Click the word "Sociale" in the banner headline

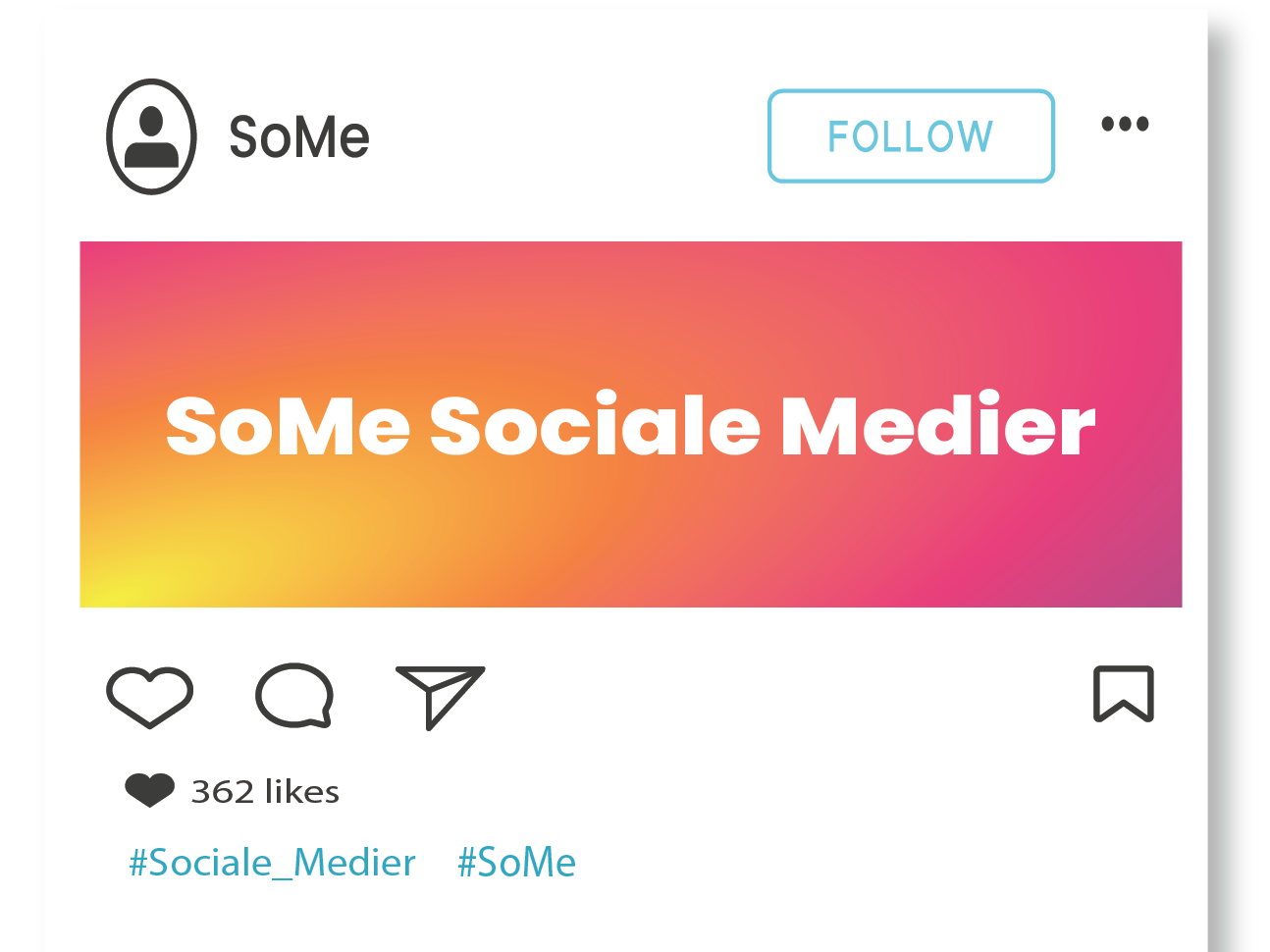595,426
